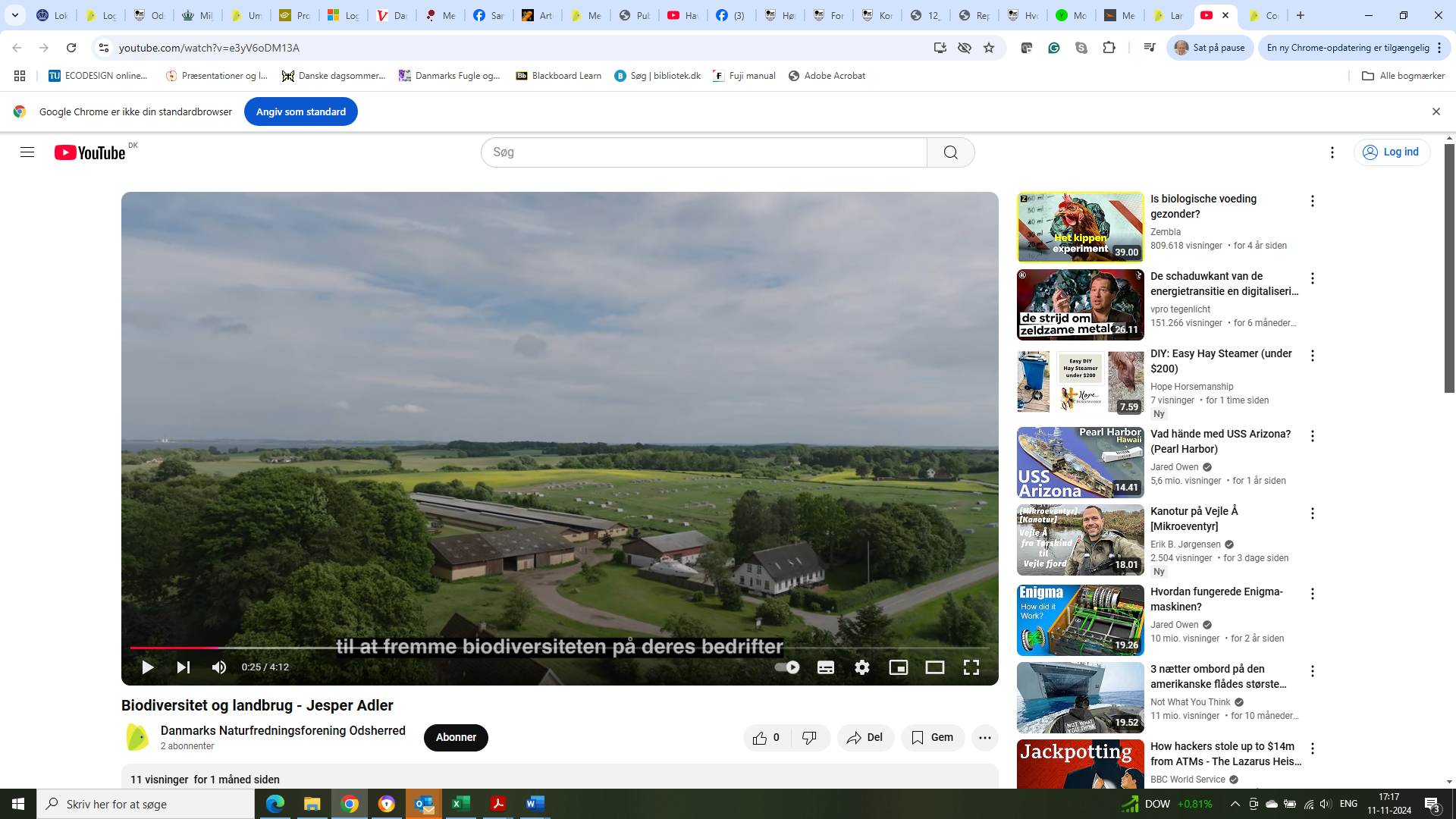Bookmark this page with the star icon
1456x819 pixels.
click(x=989, y=48)
